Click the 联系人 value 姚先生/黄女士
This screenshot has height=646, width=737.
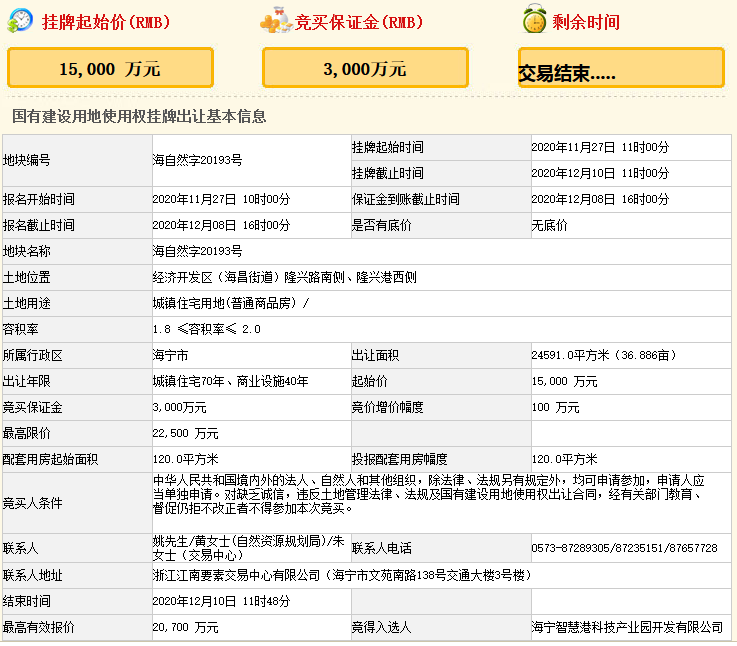coord(249,548)
